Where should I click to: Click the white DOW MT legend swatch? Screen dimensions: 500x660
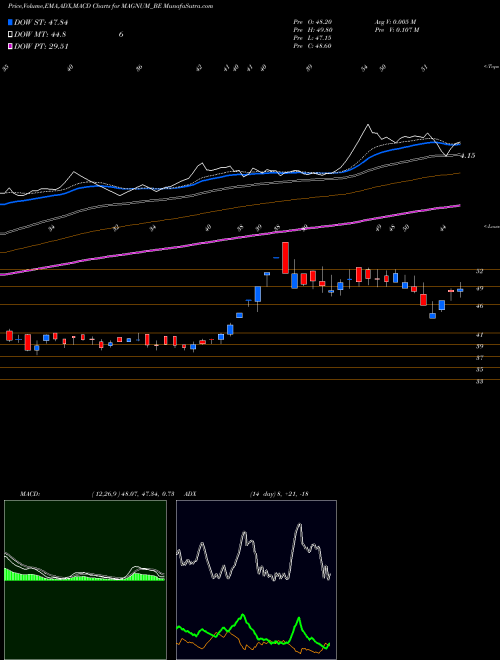(x=10, y=35)
